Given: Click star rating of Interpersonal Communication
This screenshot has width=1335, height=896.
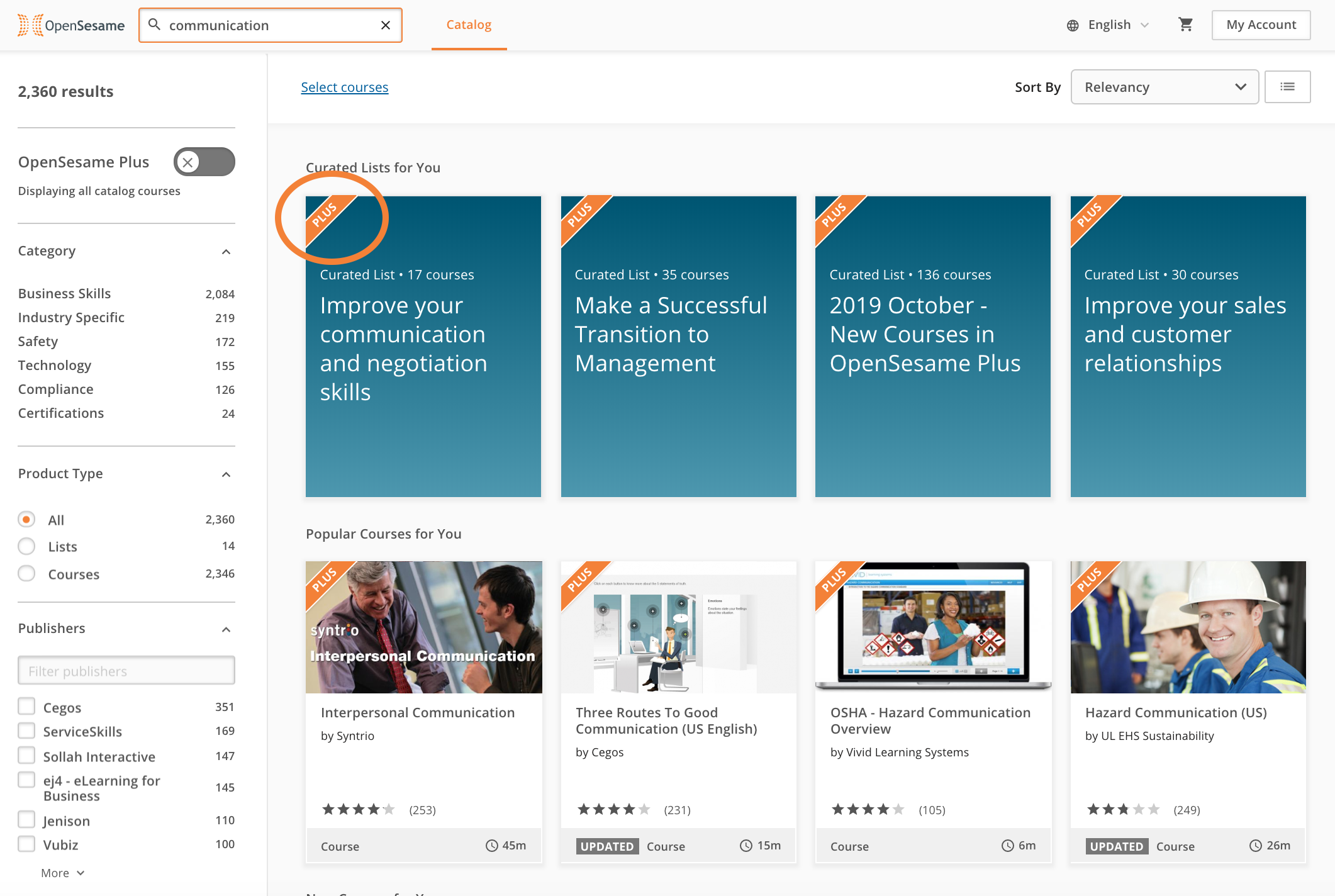Looking at the screenshot, I should click(x=358, y=809).
